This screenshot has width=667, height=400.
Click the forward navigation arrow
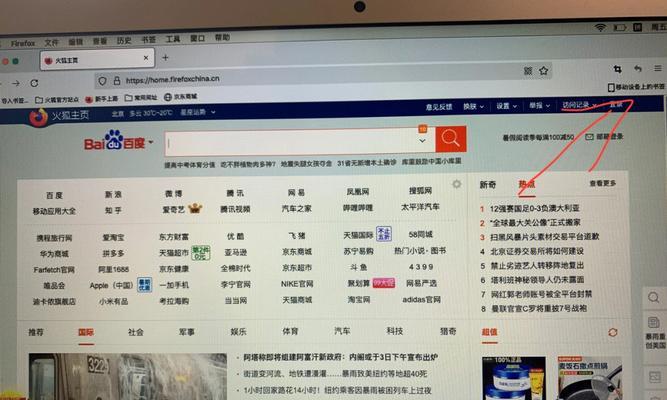pos(16,83)
